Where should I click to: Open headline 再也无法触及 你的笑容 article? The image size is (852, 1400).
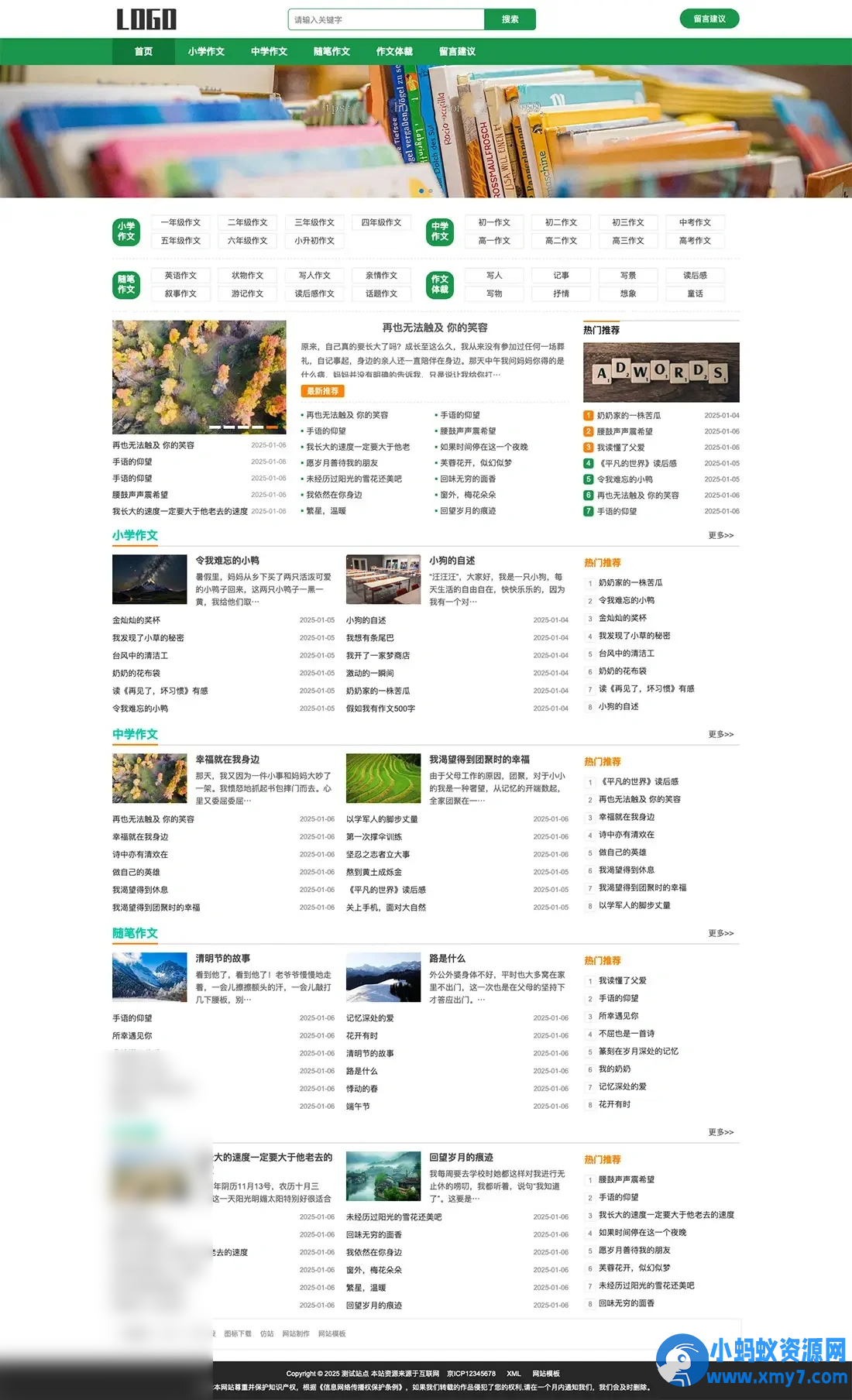pos(435,328)
